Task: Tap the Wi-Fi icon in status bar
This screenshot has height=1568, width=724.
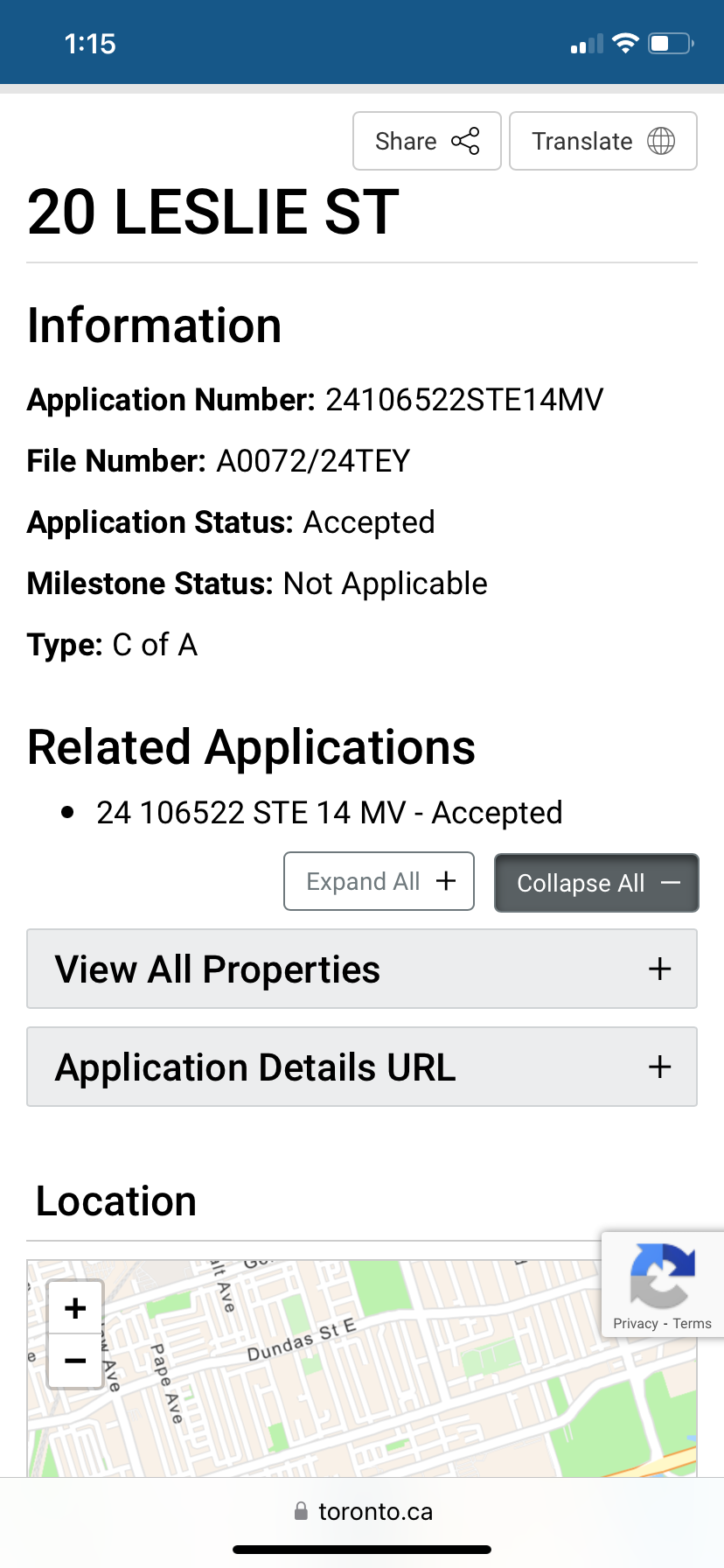Action: (625, 44)
